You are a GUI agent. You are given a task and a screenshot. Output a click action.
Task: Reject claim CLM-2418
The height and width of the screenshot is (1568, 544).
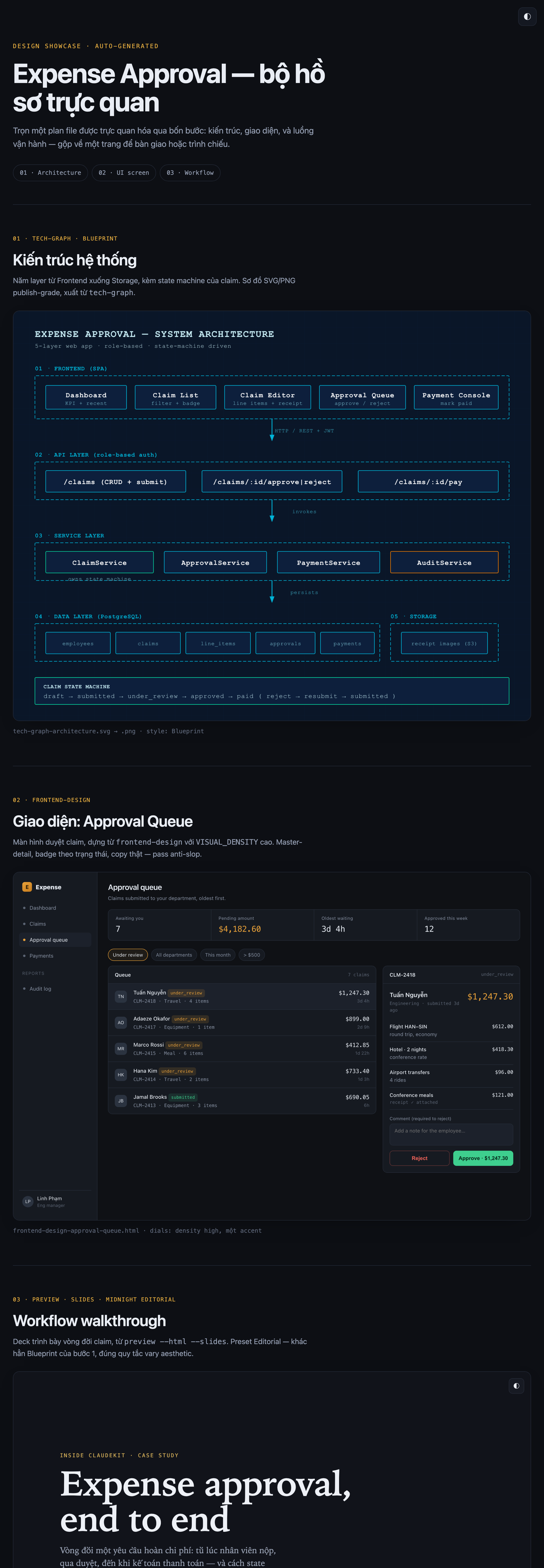tap(419, 1158)
